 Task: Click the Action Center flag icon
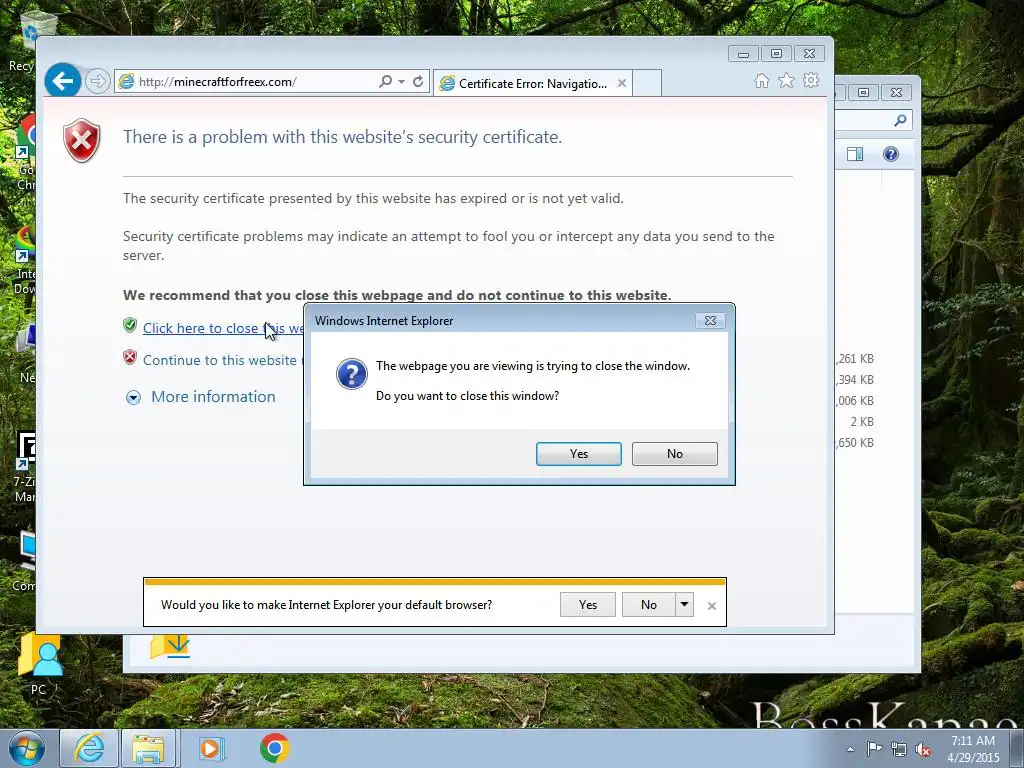(874, 749)
